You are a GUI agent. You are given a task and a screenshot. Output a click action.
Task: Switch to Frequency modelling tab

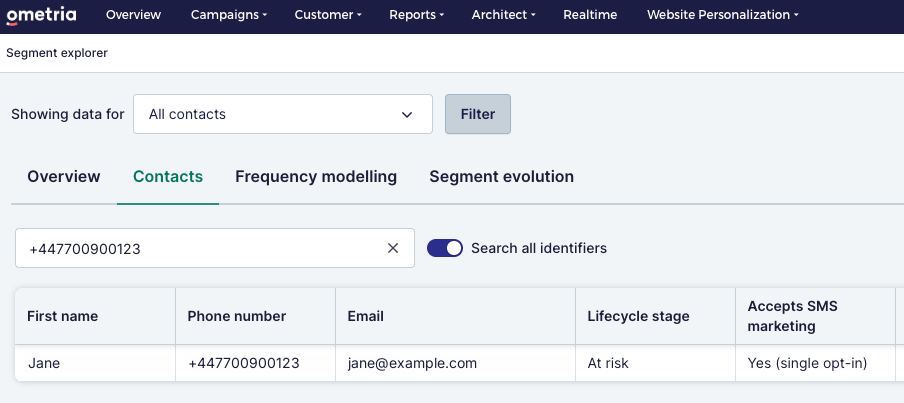click(x=316, y=176)
